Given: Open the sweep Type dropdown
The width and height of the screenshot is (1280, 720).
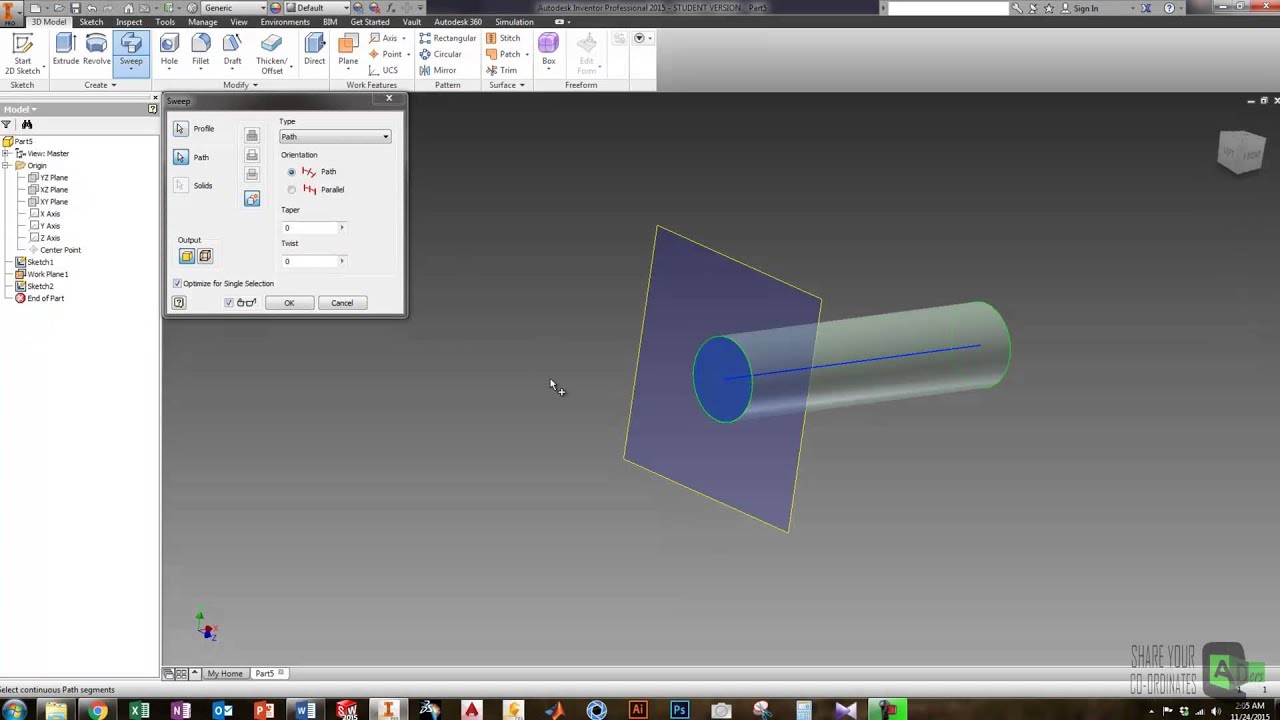Looking at the screenshot, I should coord(335,137).
